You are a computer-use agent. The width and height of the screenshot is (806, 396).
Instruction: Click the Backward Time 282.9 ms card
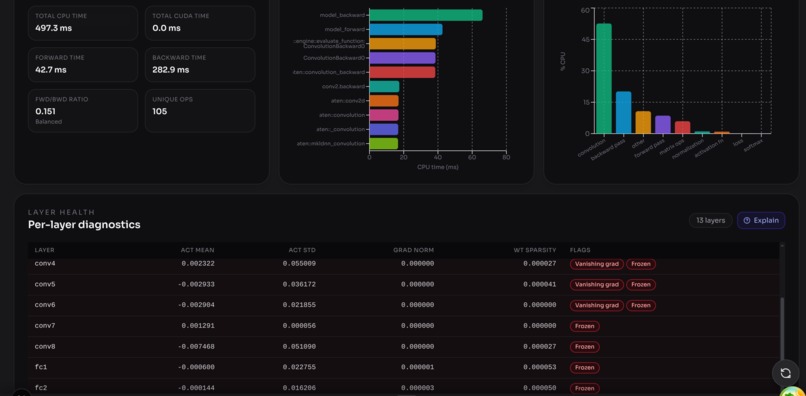[200, 64]
